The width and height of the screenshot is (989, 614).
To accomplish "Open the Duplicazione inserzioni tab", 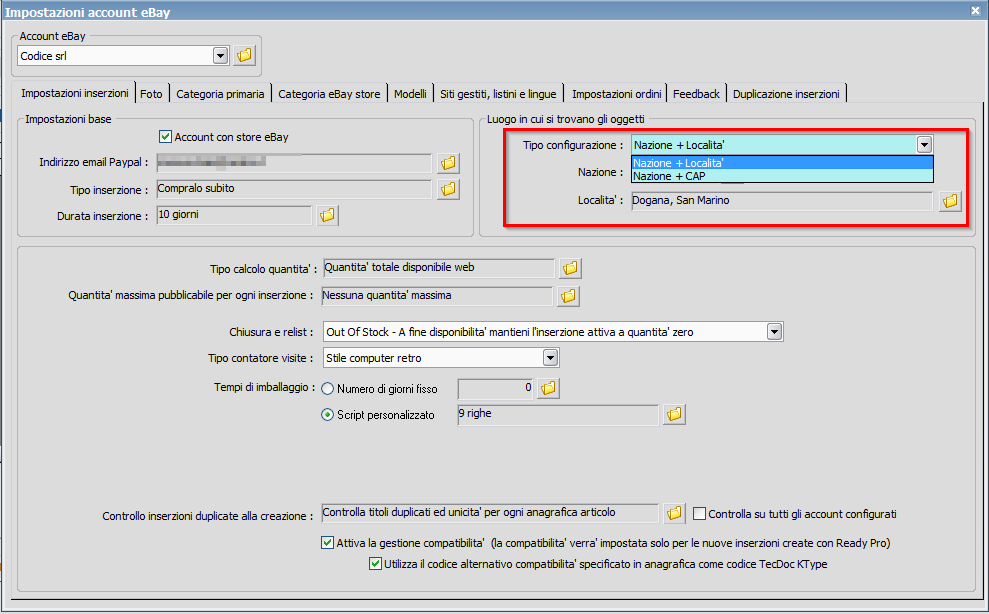I will 786,94.
